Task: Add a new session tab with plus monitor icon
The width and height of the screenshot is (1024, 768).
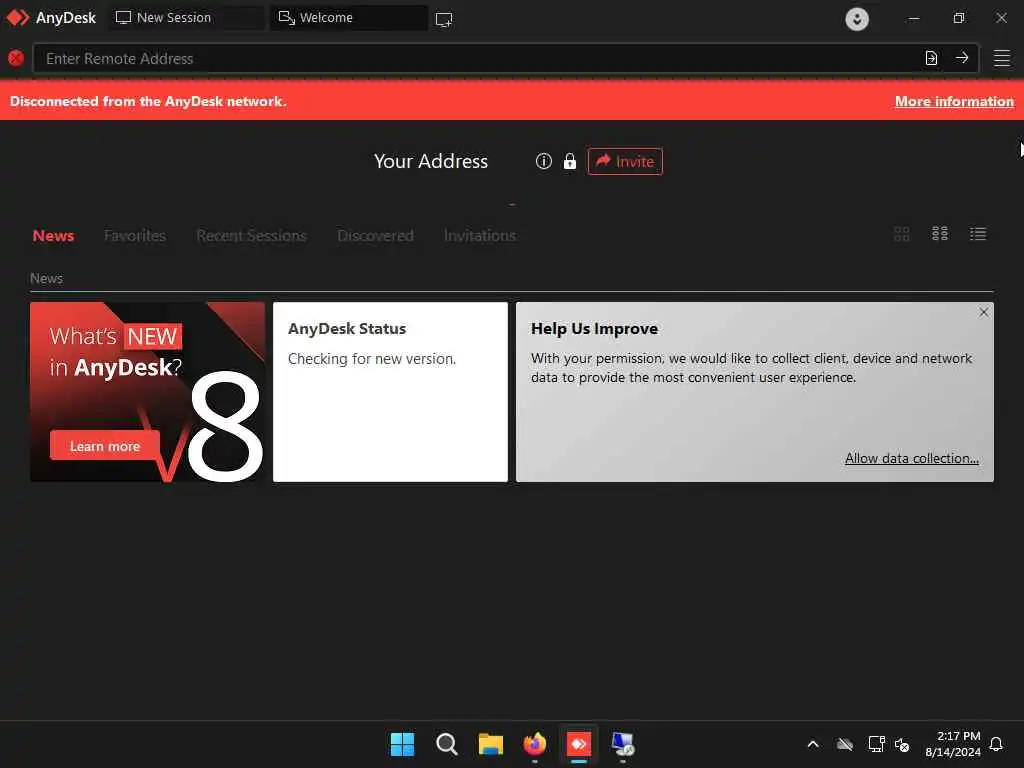Action: tap(444, 19)
